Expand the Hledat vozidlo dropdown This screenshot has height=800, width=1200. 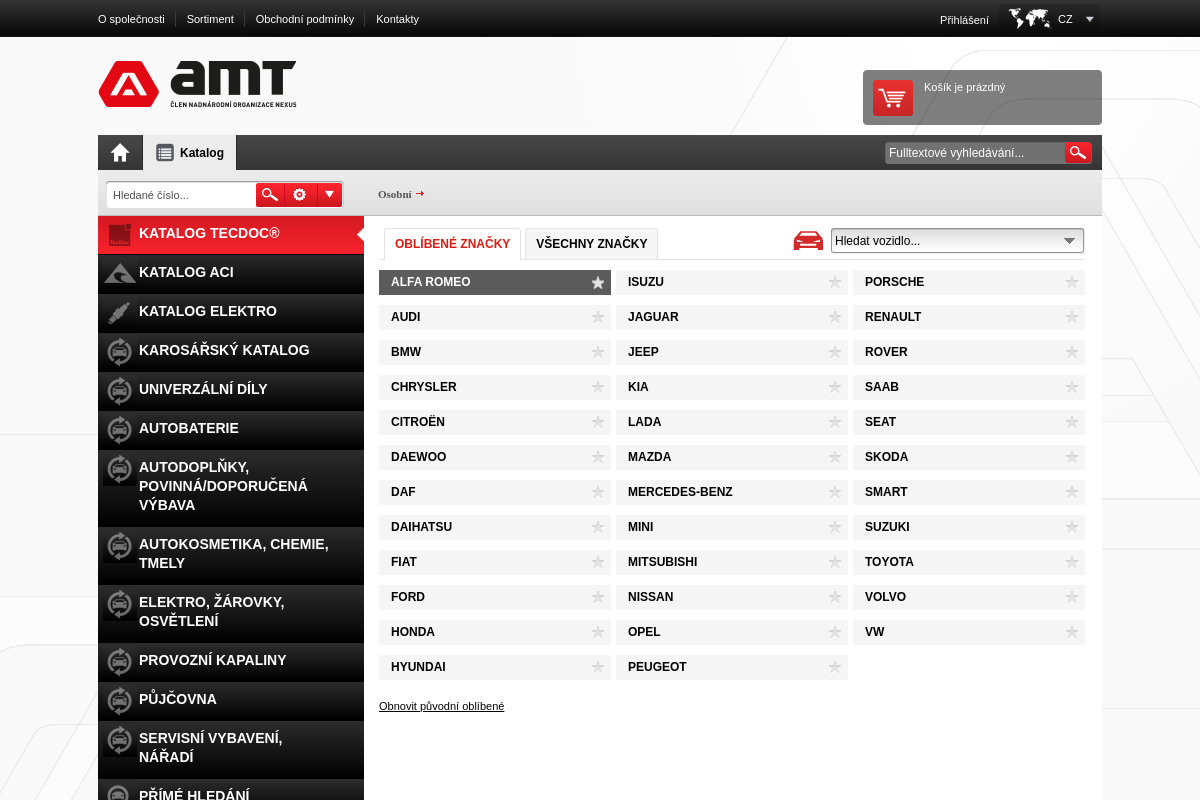(957, 241)
